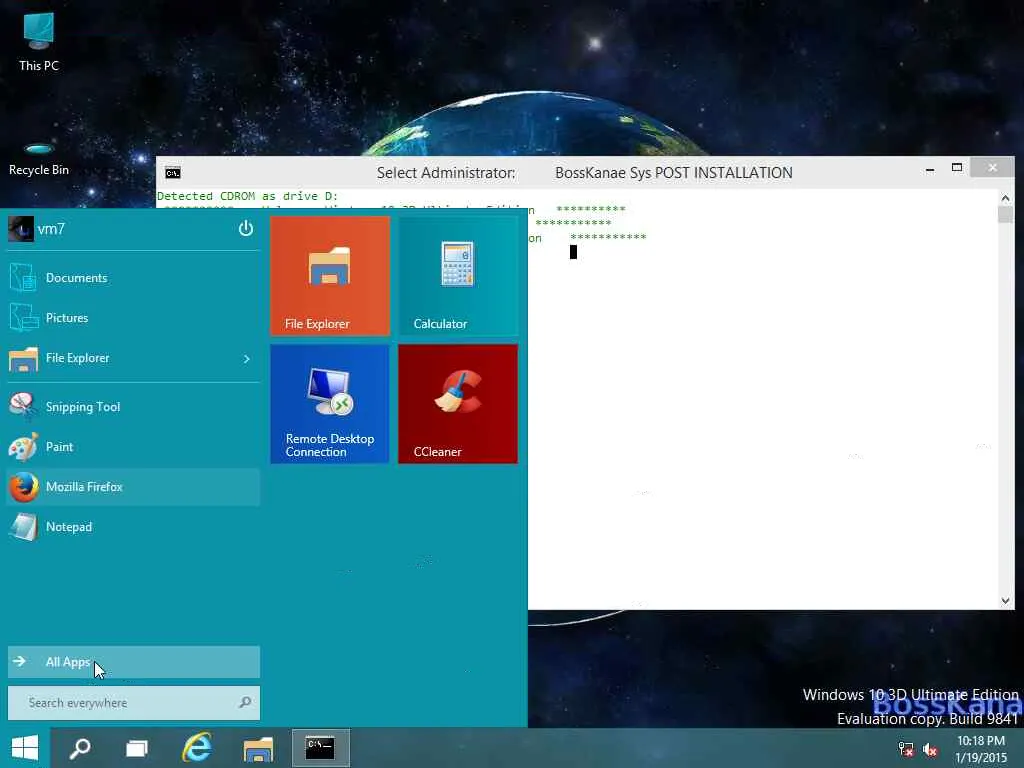Launch Mozilla Firefox
The width and height of the screenshot is (1024, 768).
(x=133, y=487)
